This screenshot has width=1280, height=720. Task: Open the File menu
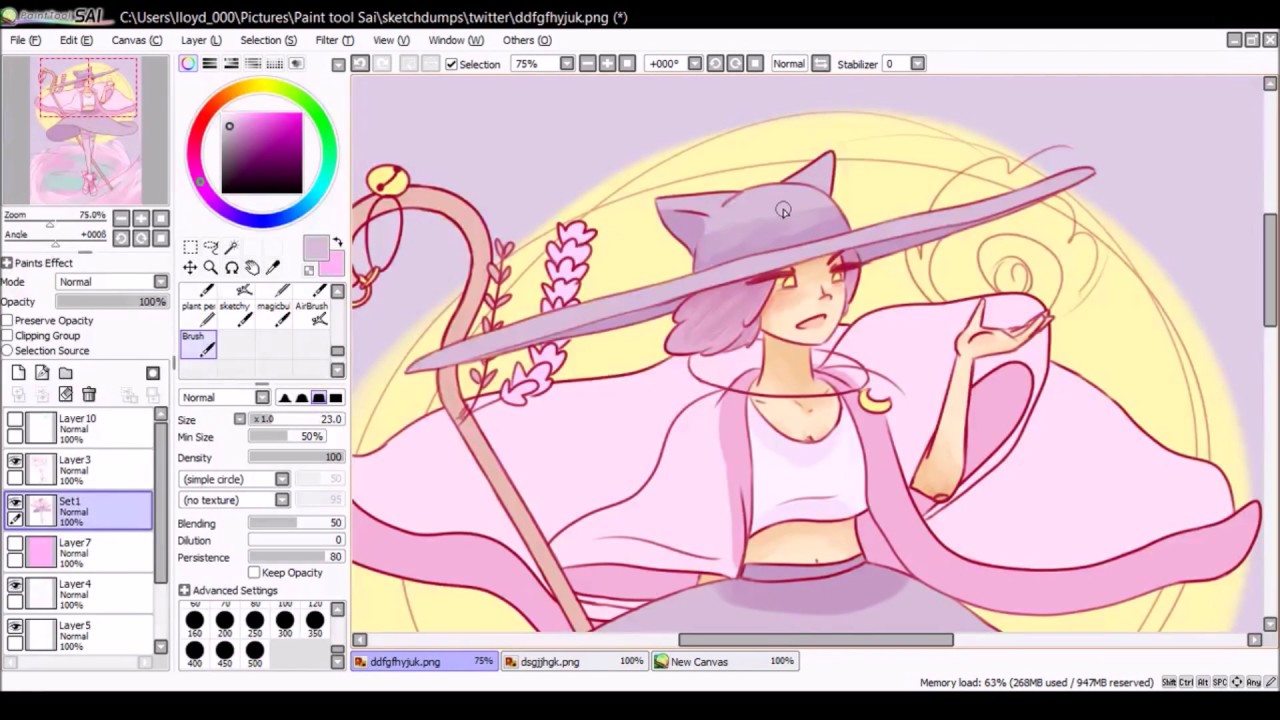(x=25, y=40)
